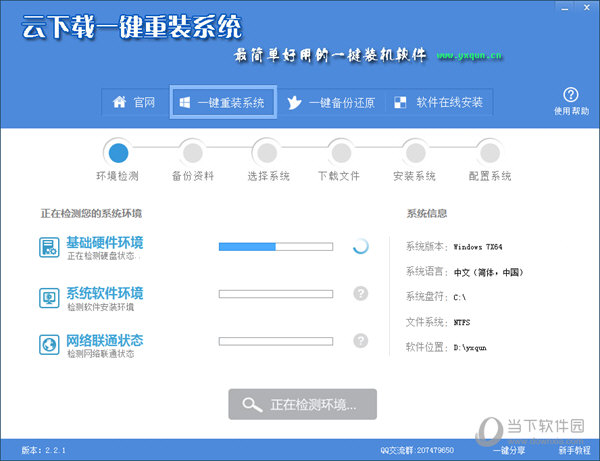This screenshot has width=600, height=461.
Task: Click the 选择系统 step label
Action: pyautogui.click(x=268, y=176)
